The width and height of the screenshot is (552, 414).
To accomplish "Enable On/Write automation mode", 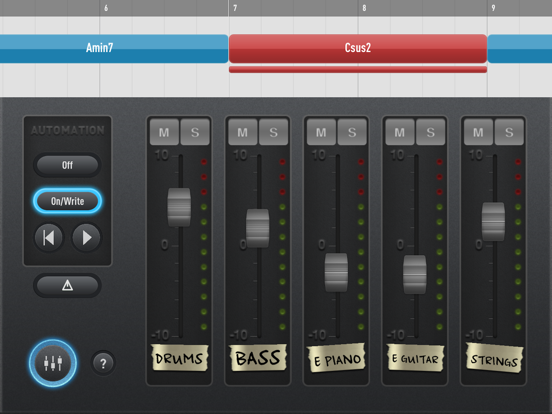I will 67,201.
